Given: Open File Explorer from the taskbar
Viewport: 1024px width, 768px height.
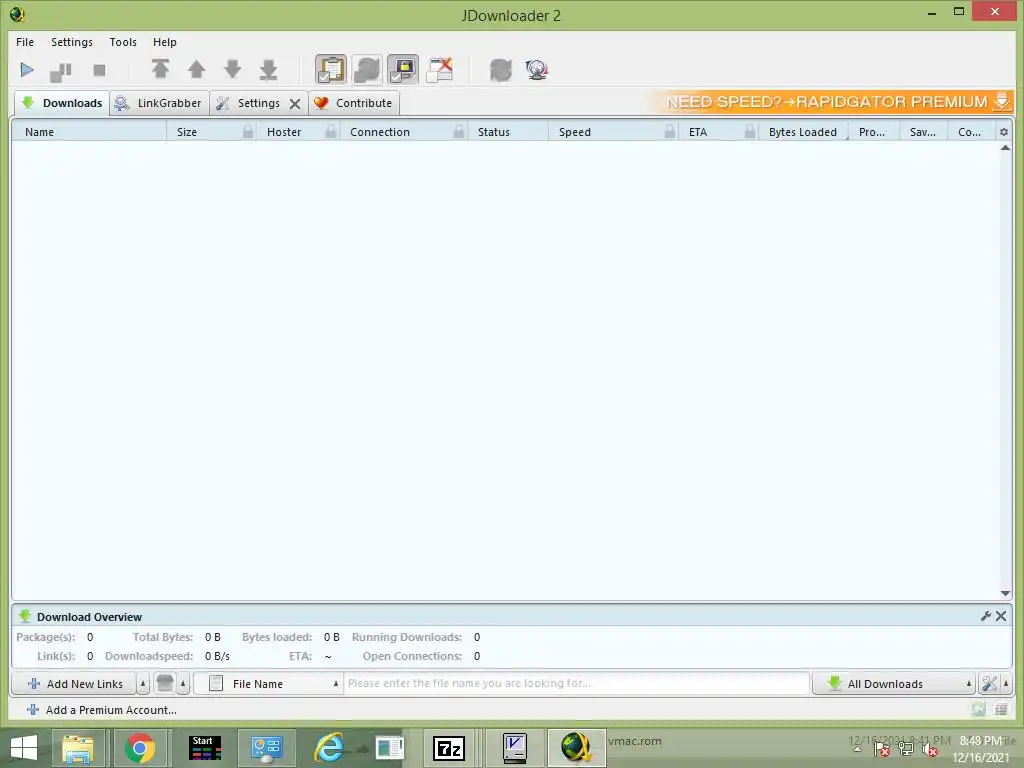Looking at the screenshot, I should pyautogui.click(x=78, y=748).
